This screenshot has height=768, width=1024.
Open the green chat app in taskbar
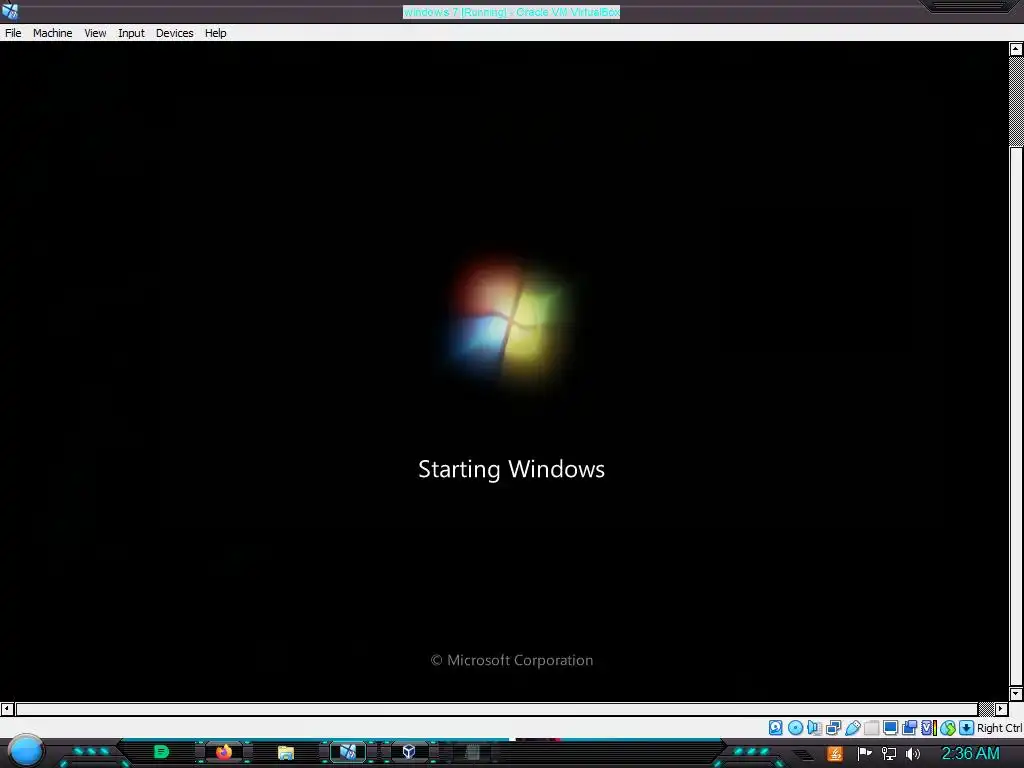[x=161, y=752]
